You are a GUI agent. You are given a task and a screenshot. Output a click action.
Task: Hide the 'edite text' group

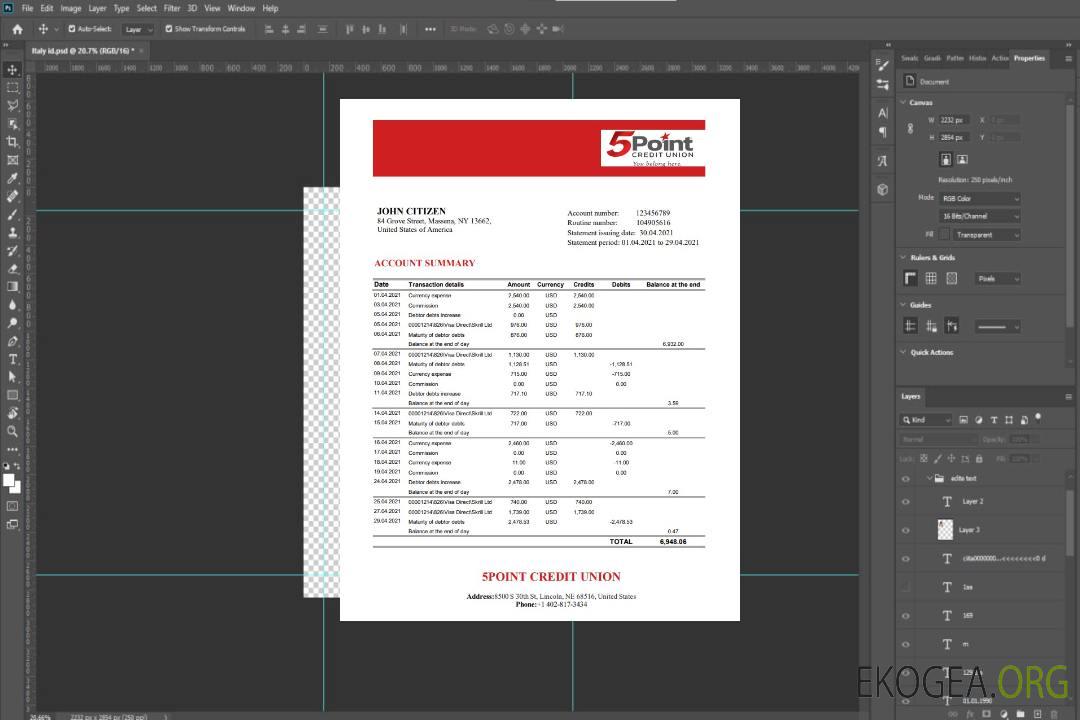pos(906,479)
